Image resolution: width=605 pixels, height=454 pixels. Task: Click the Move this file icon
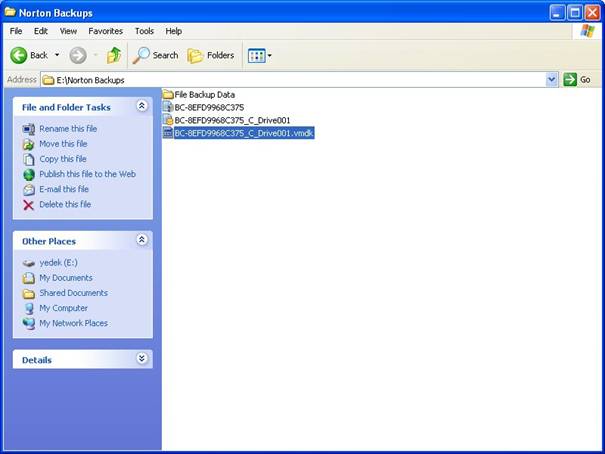[29, 144]
